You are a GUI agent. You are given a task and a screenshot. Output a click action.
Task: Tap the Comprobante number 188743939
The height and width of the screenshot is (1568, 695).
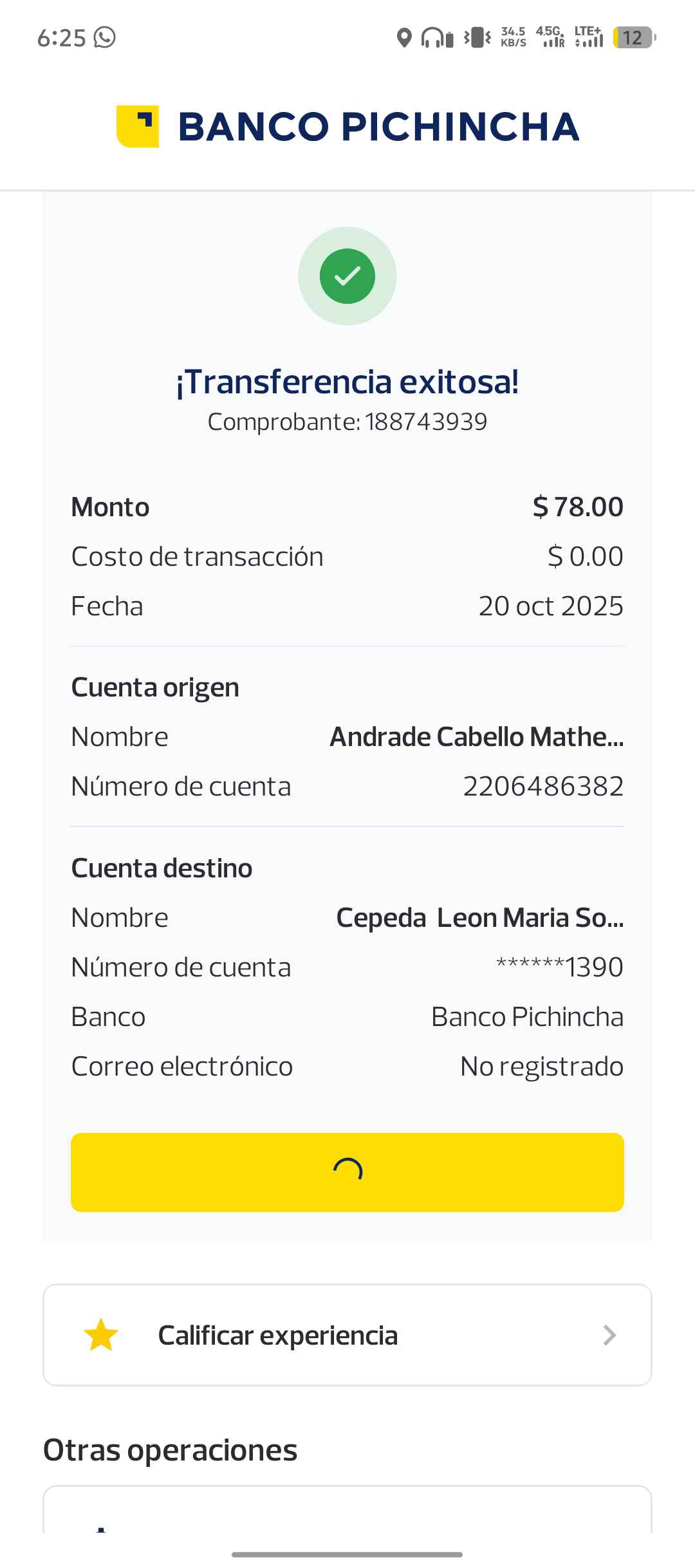pyautogui.click(x=425, y=422)
